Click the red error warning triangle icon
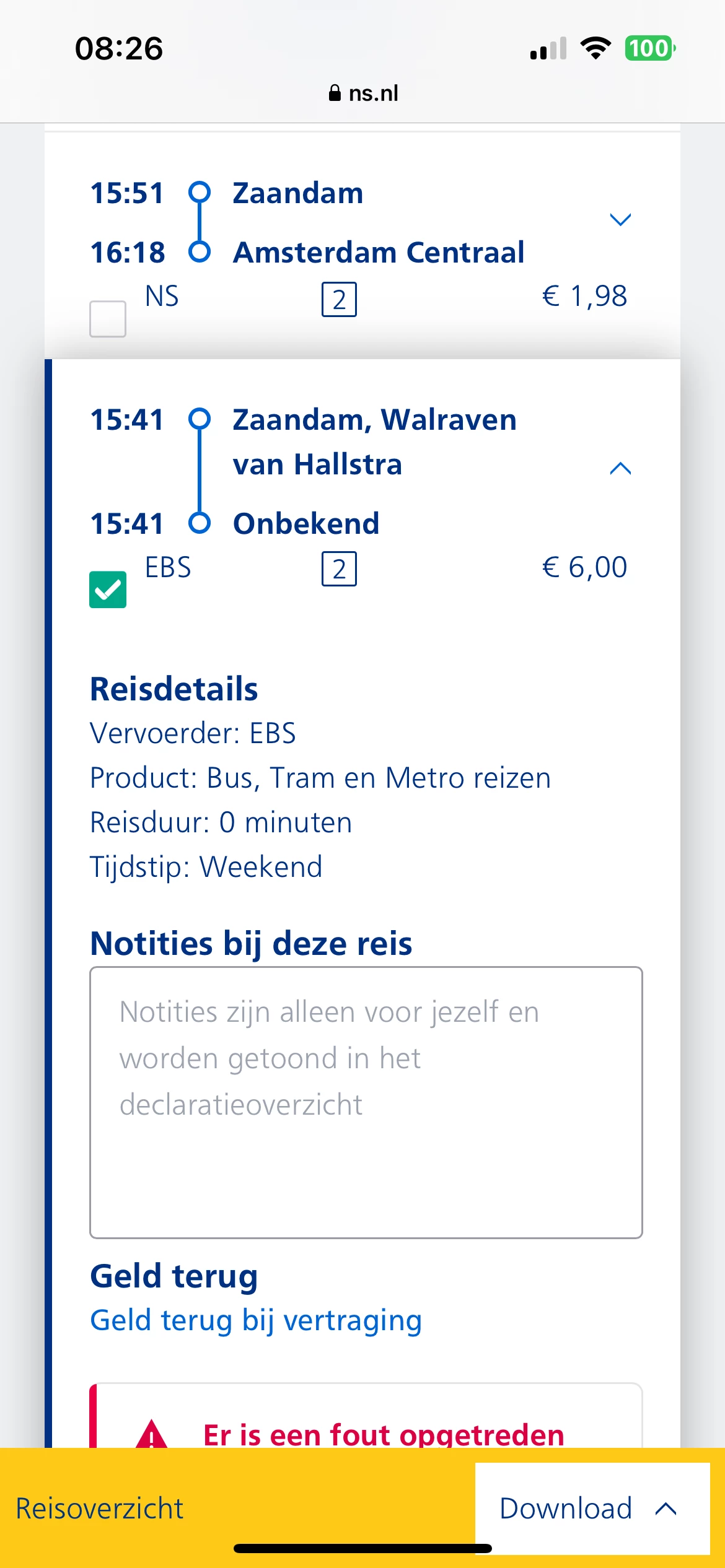This screenshot has width=725, height=1568. pyautogui.click(x=152, y=1434)
